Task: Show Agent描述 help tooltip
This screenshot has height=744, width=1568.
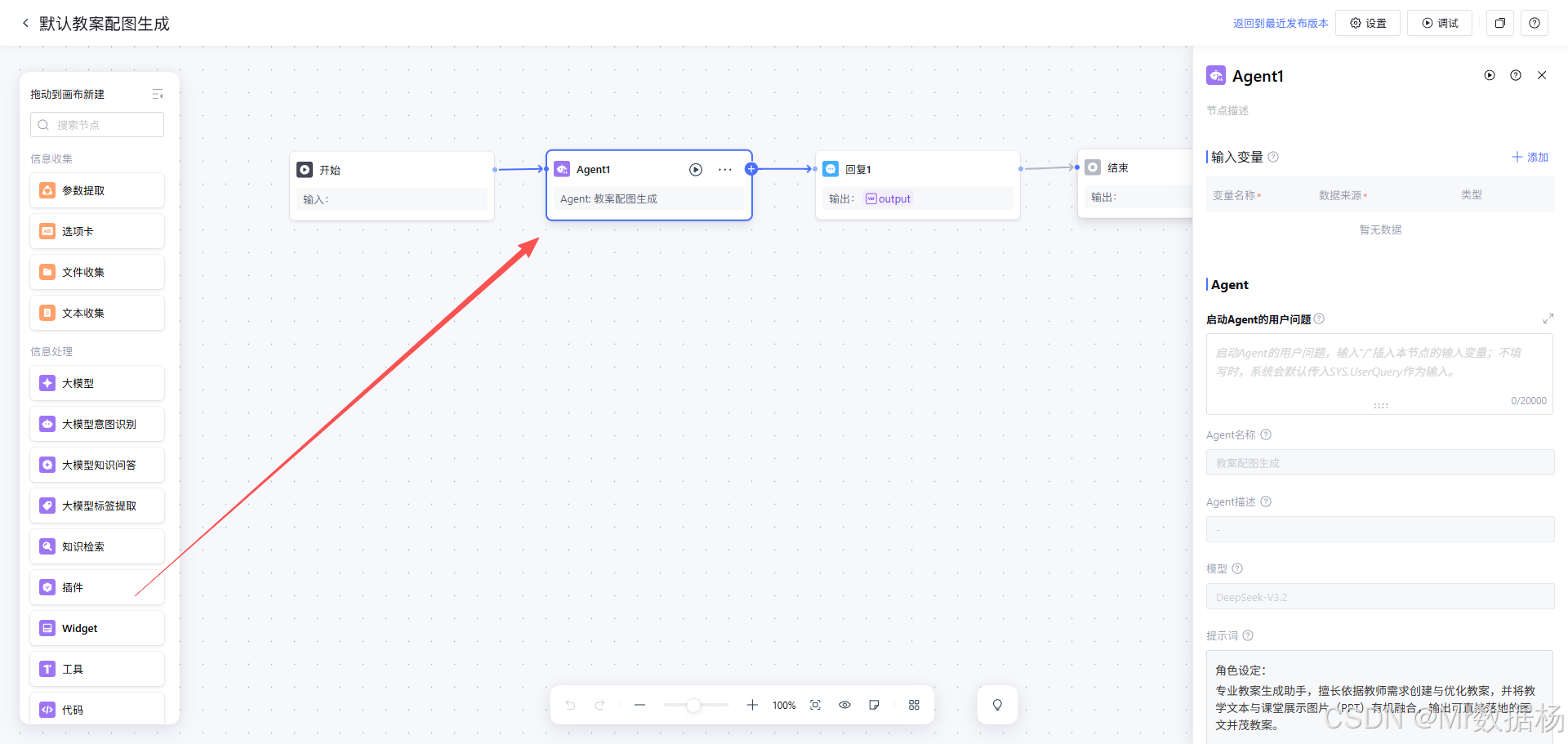Action: tap(1266, 501)
